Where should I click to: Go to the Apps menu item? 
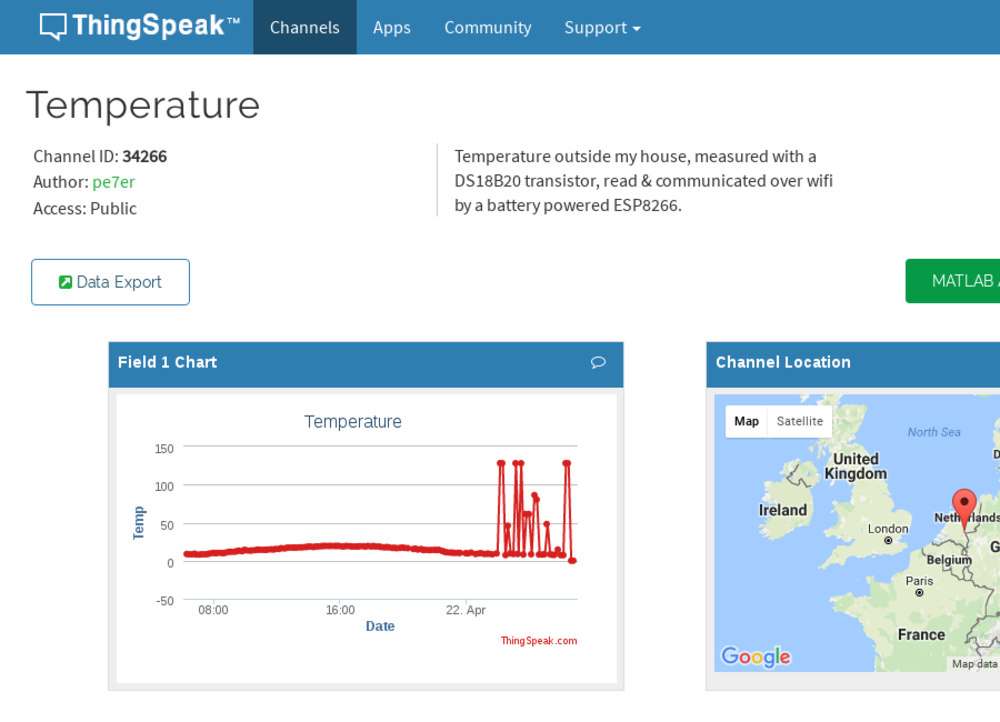(392, 28)
